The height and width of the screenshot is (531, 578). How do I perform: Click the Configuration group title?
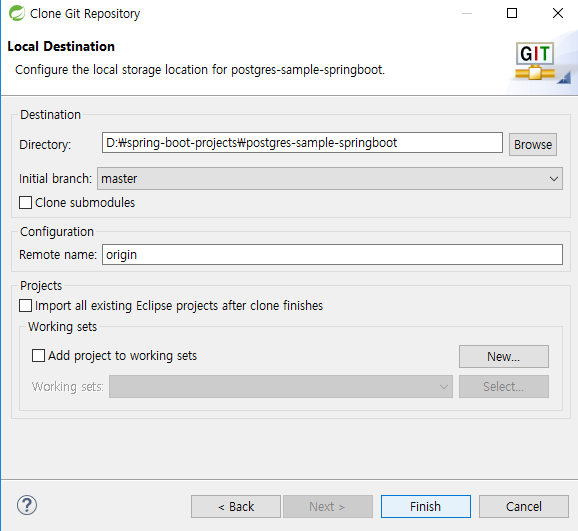57,232
